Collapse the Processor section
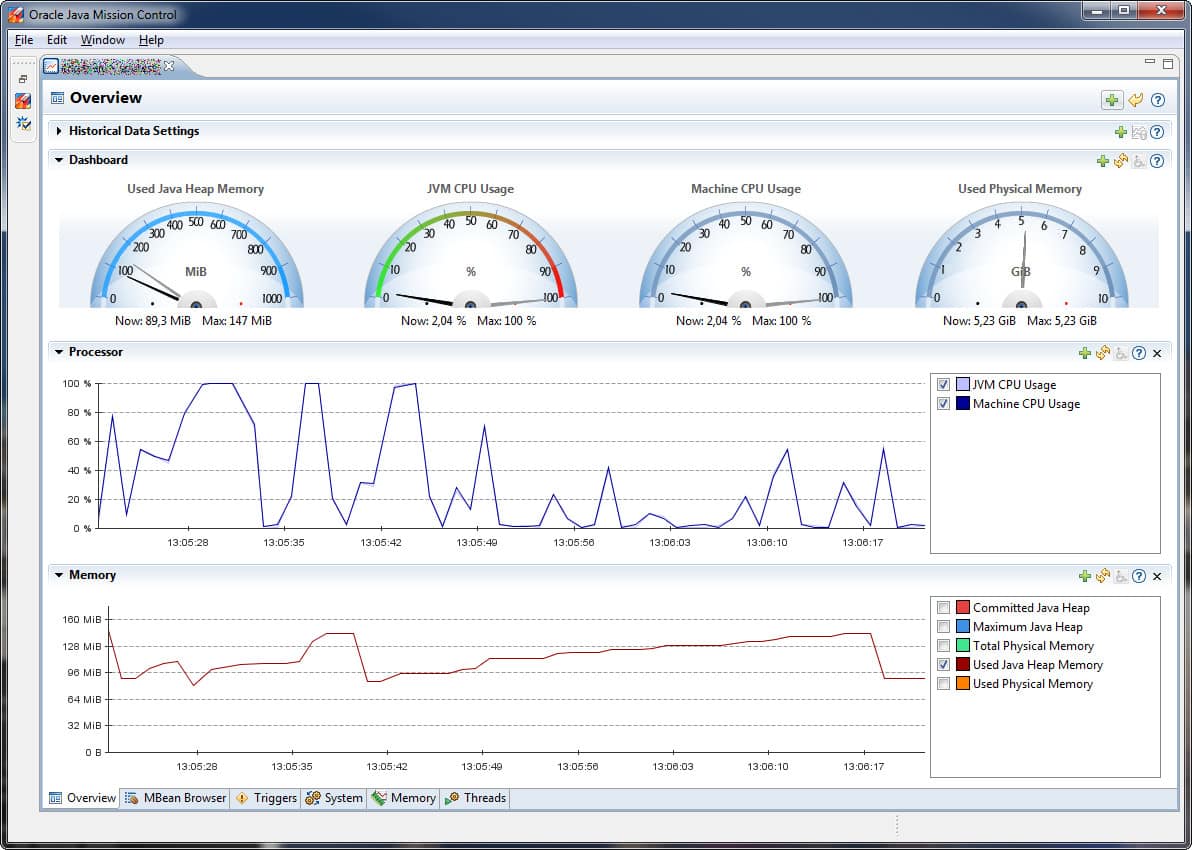 [59, 353]
